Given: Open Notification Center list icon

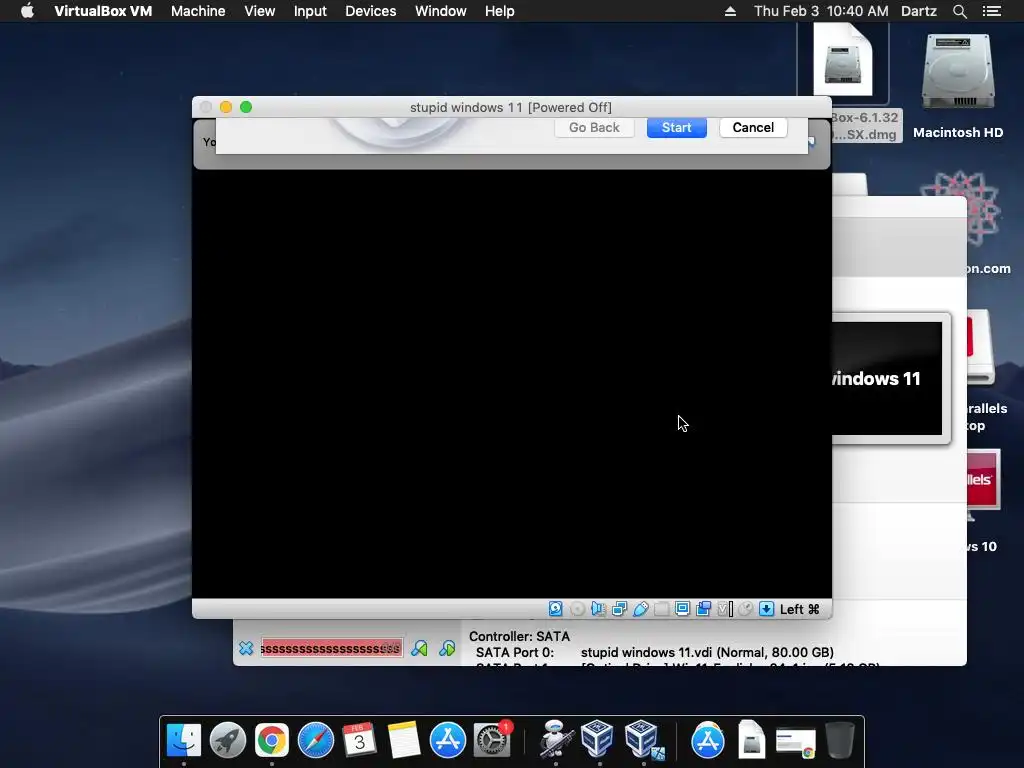Looking at the screenshot, I should pyautogui.click(x=991, y=11).
